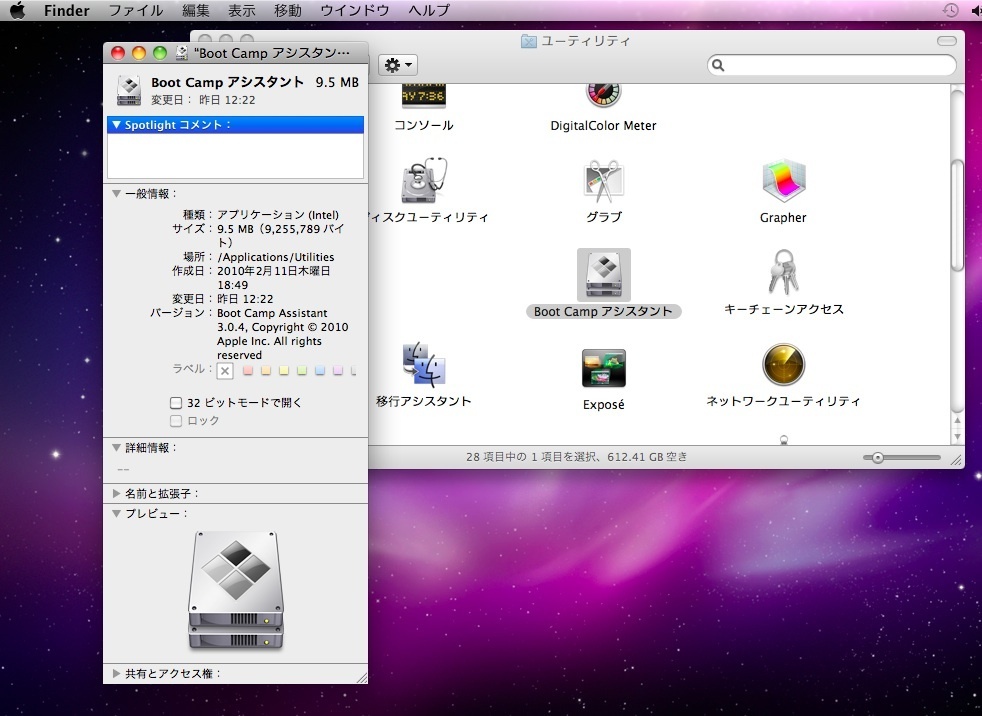This screenshot has width=982, height=716.
Task: Click the Boot Camp icon in Info header
Action: click(129, 90)
